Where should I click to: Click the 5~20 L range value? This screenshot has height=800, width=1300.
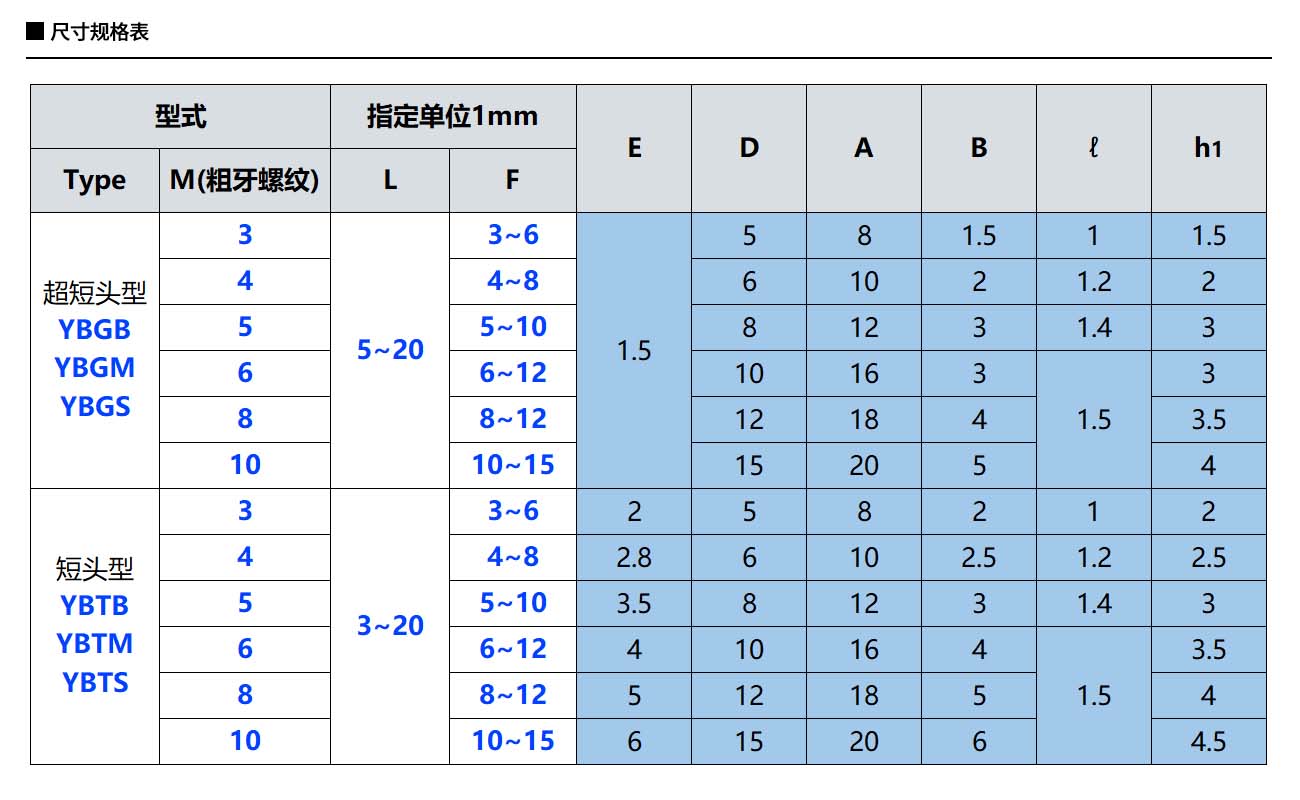pos(390,350)
